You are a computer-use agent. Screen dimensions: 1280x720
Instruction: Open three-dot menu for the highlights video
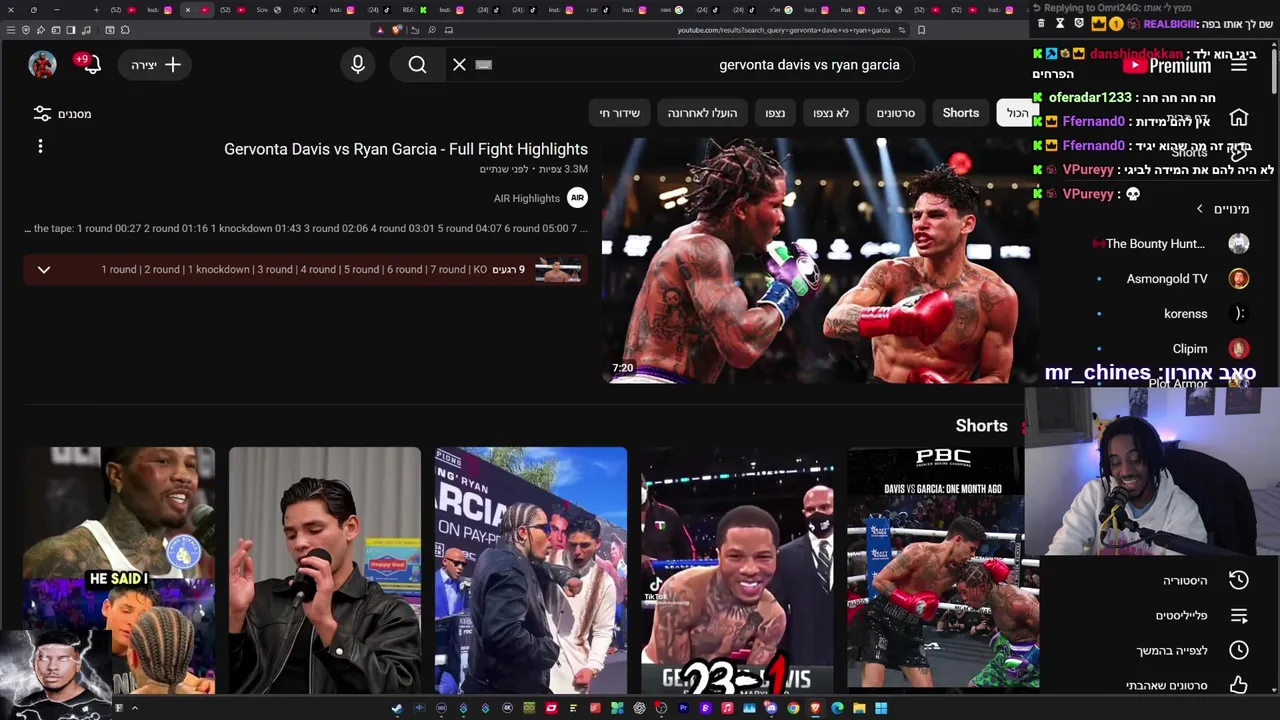pos(40,147)
